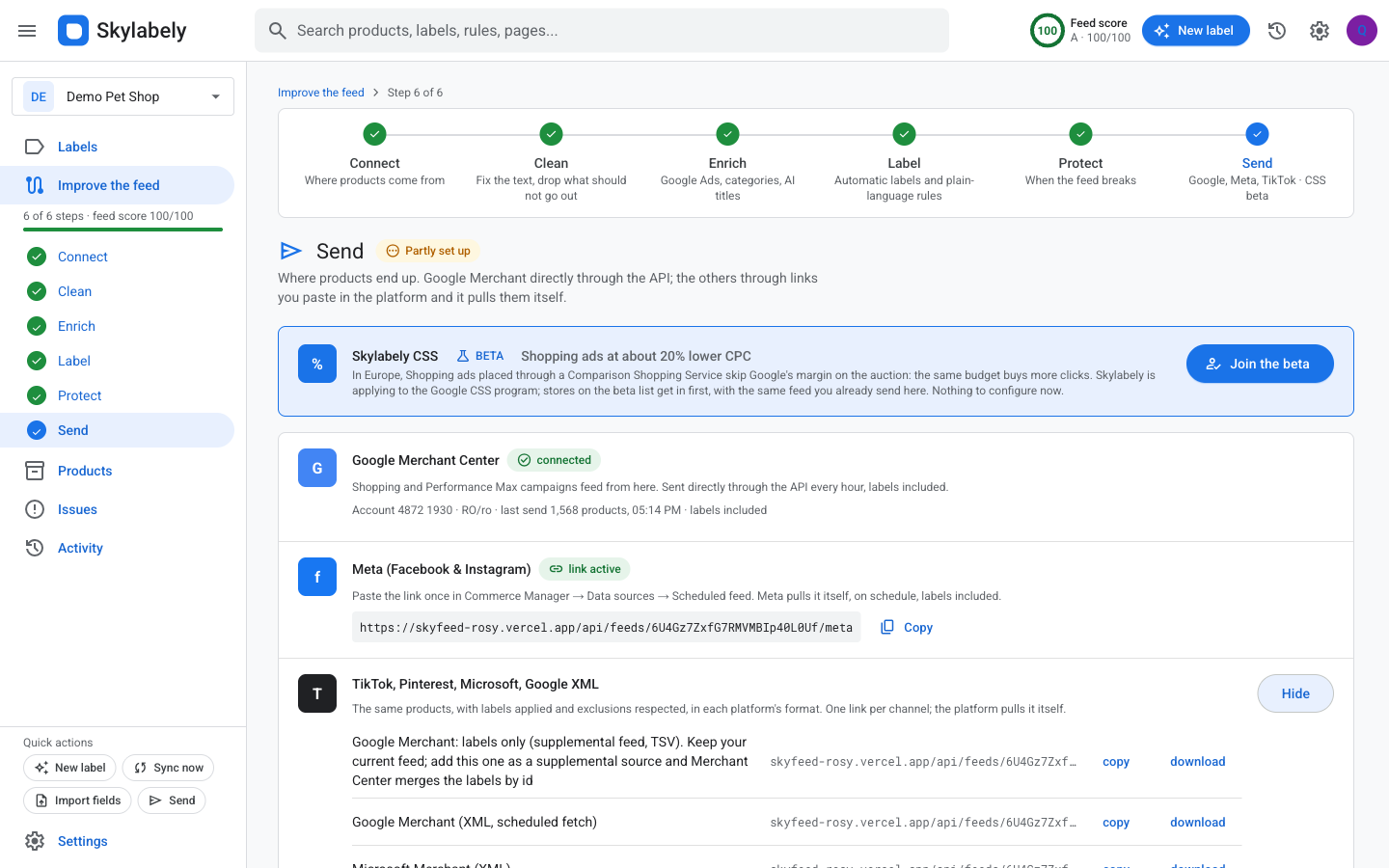The height and width of the screenshot is (868, 1389).
Task: Open Activity in the sidebar
Action: (x=117, y=548)
